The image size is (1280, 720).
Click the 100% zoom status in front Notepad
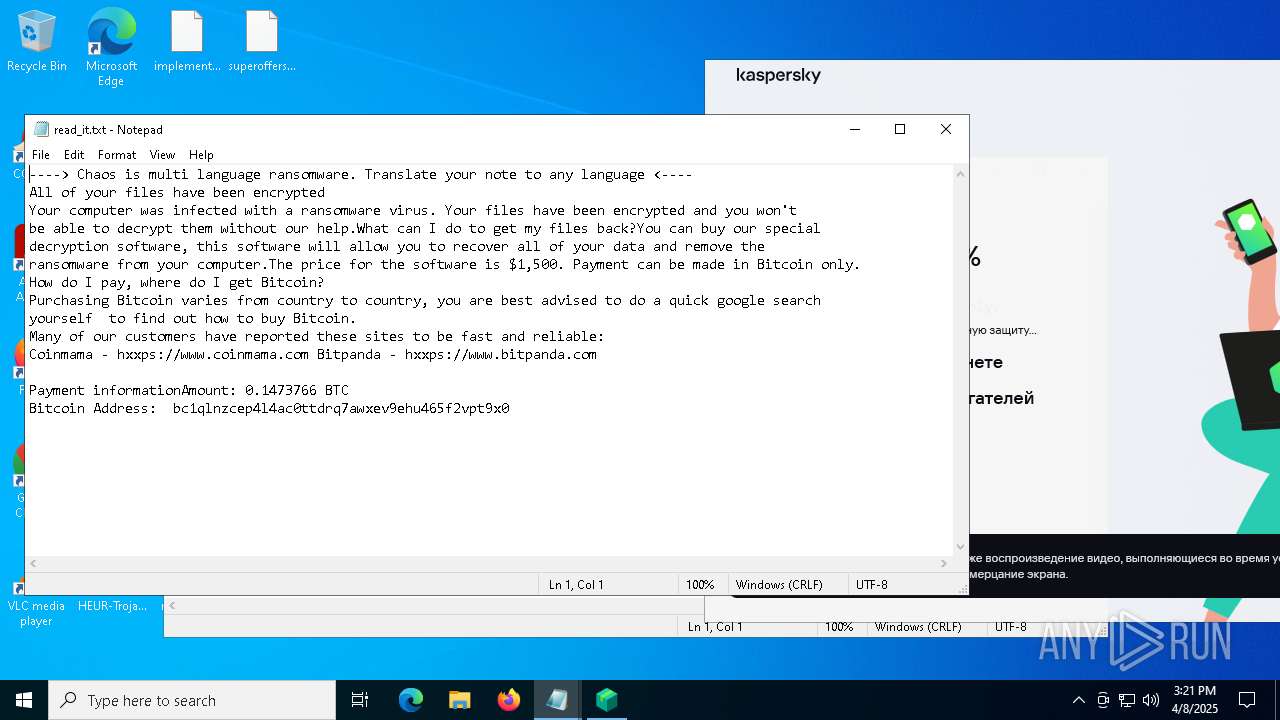[x=700, y=585]
